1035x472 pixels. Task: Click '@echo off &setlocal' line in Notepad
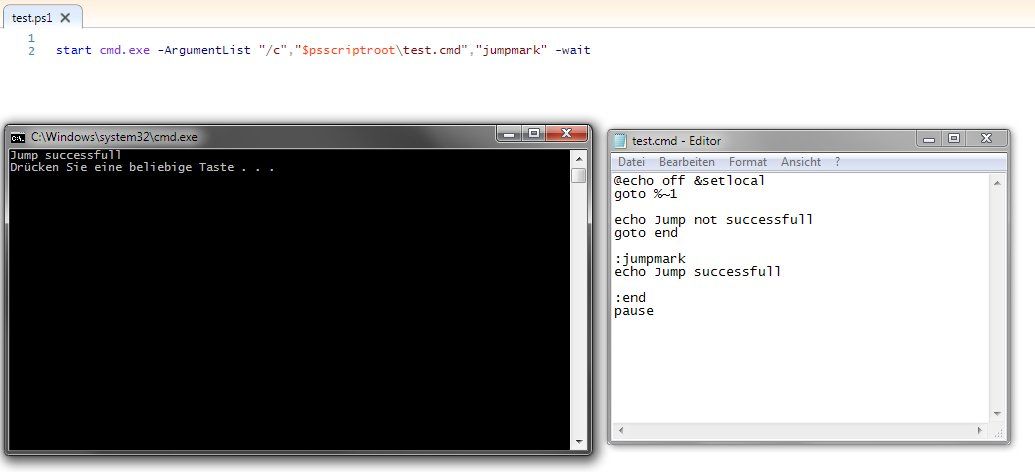[x=690, y=181]
